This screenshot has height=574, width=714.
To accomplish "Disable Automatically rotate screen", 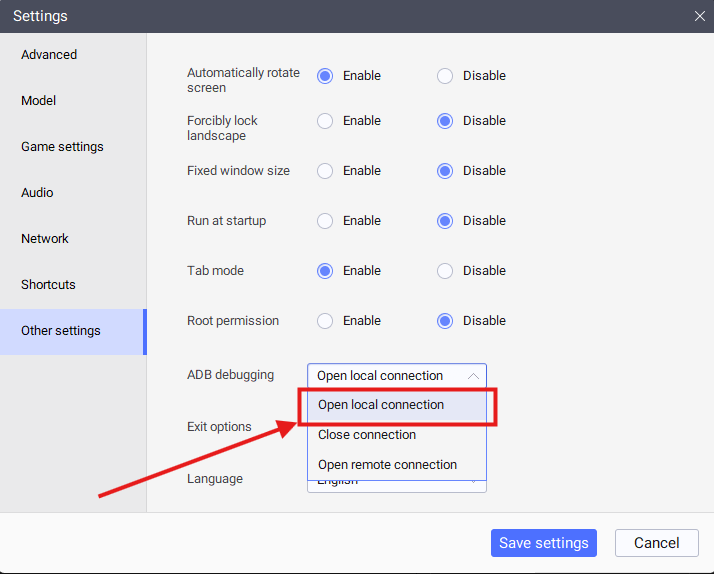I will (445, 76).
